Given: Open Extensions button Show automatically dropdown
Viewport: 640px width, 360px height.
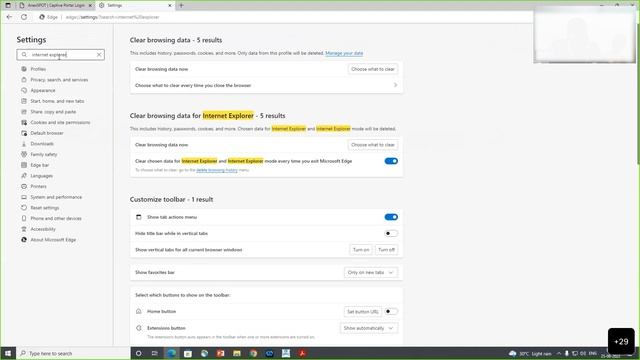Looking at the screenshot, I should point(369,328).
